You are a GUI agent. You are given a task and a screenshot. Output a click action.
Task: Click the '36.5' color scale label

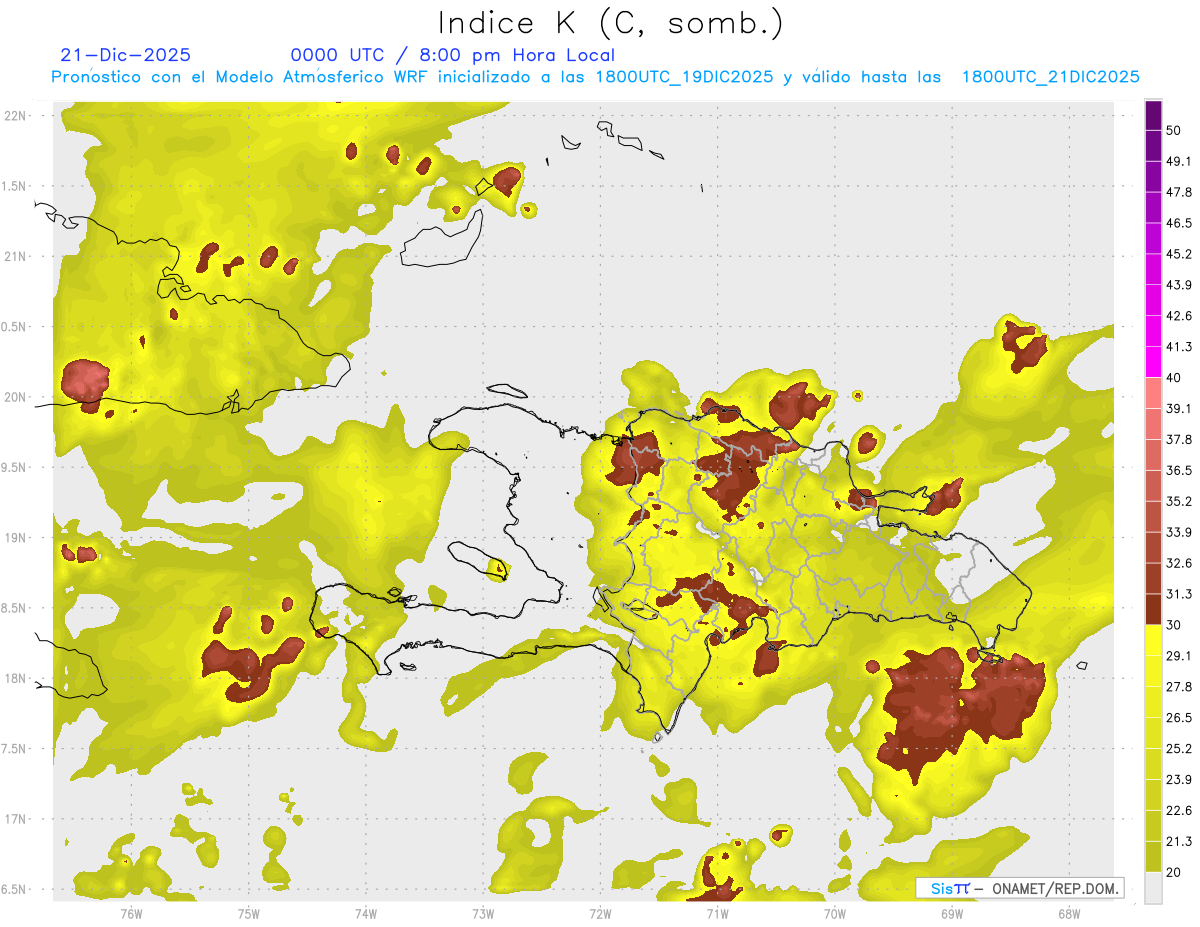pos(1178,470)
